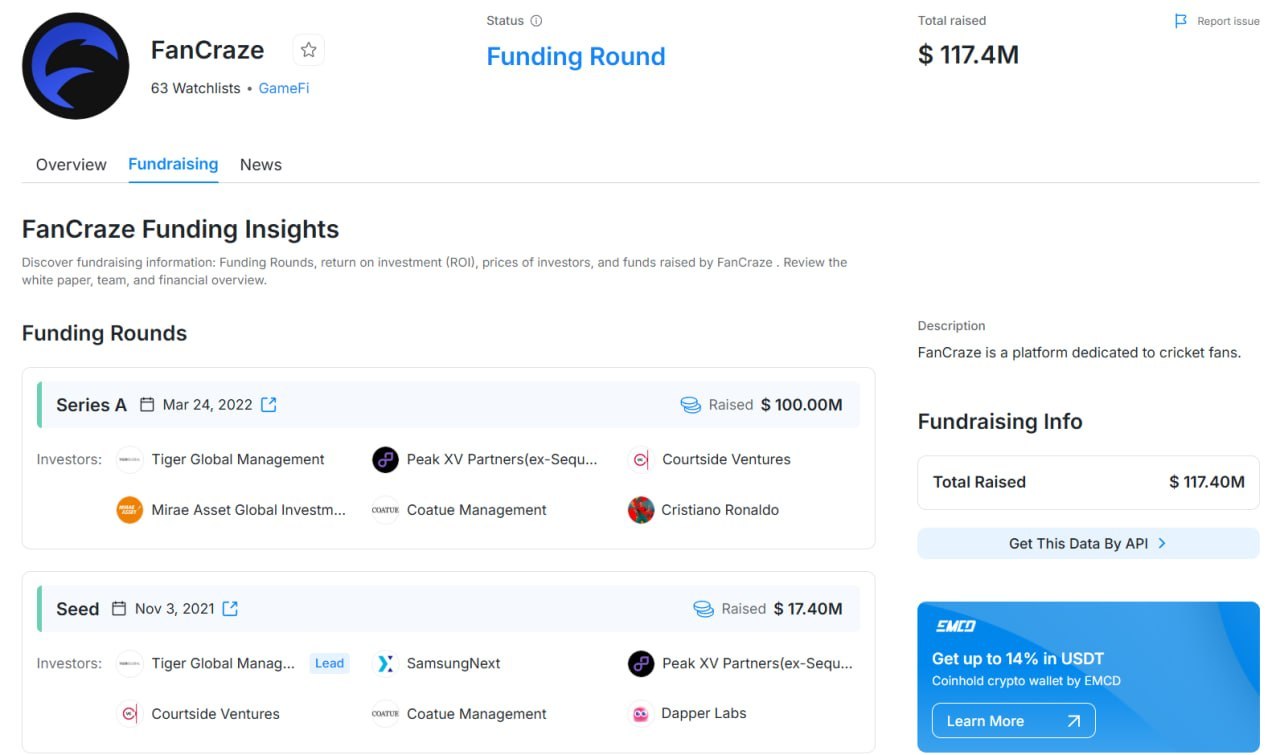The image size is (1280, 755).
Task: Click the SamsungNext logo
Action: point(385,664)
